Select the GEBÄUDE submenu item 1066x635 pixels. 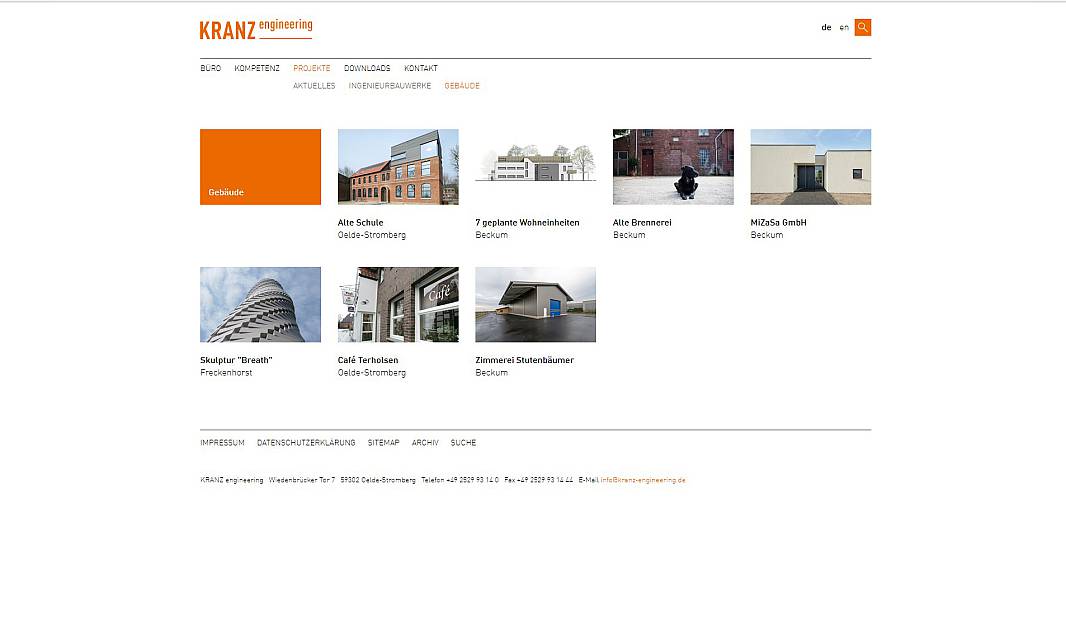(462, 86)
